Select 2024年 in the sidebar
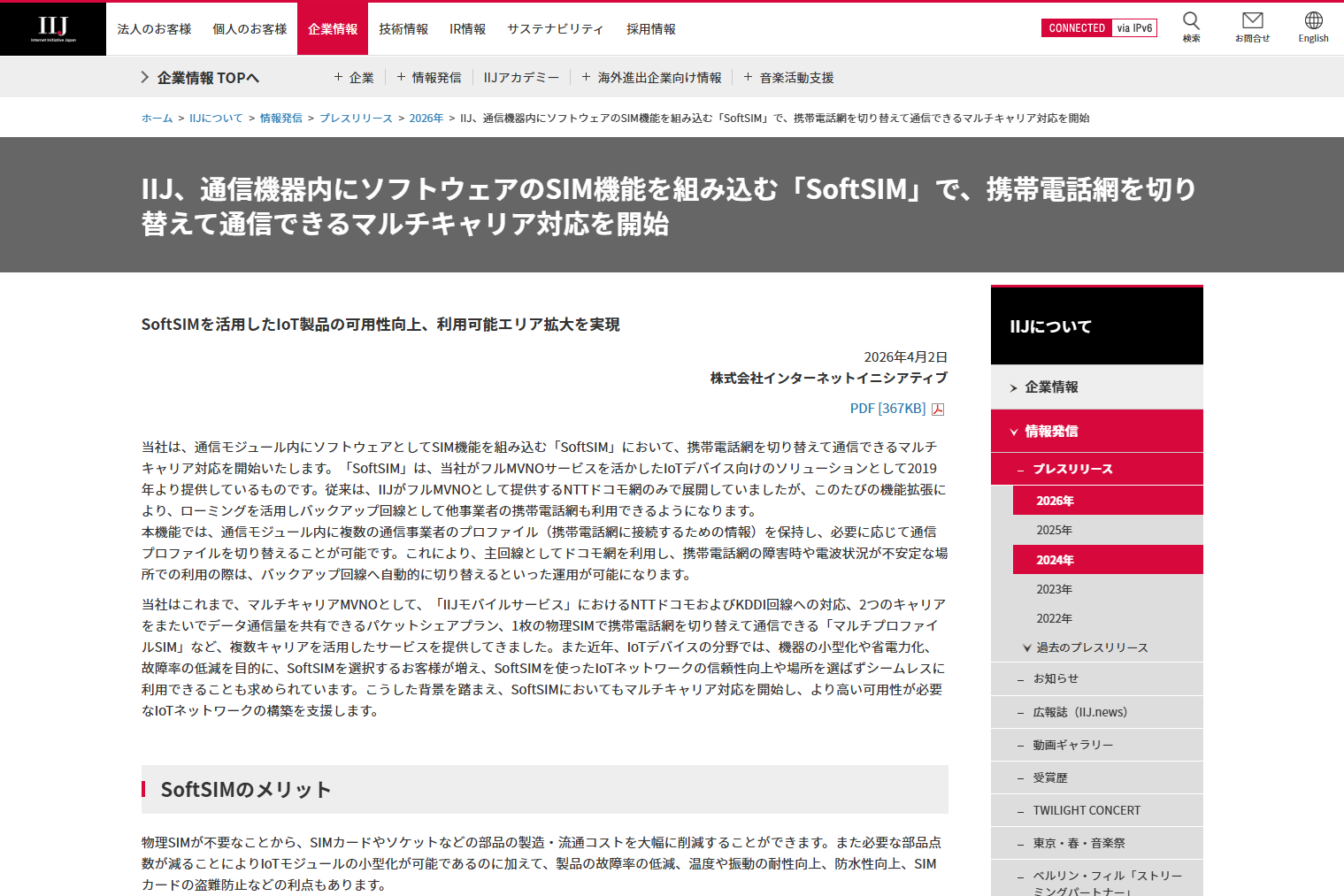Viewport: 1344px width, 896px height. [x=1108, y=560]
